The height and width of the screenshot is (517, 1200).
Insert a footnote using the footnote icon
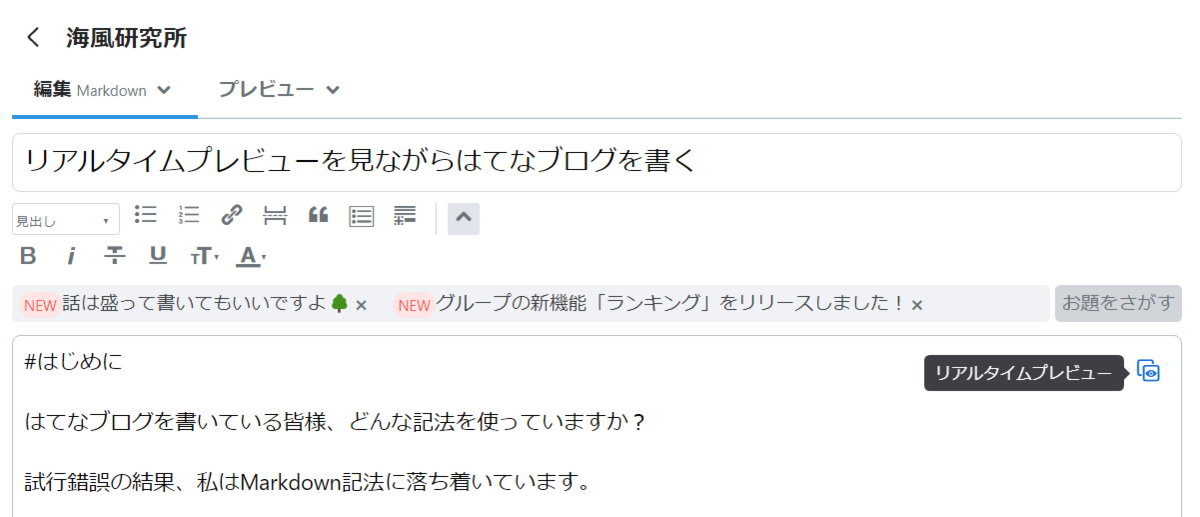pyautogui.click(x=404, y=215)
